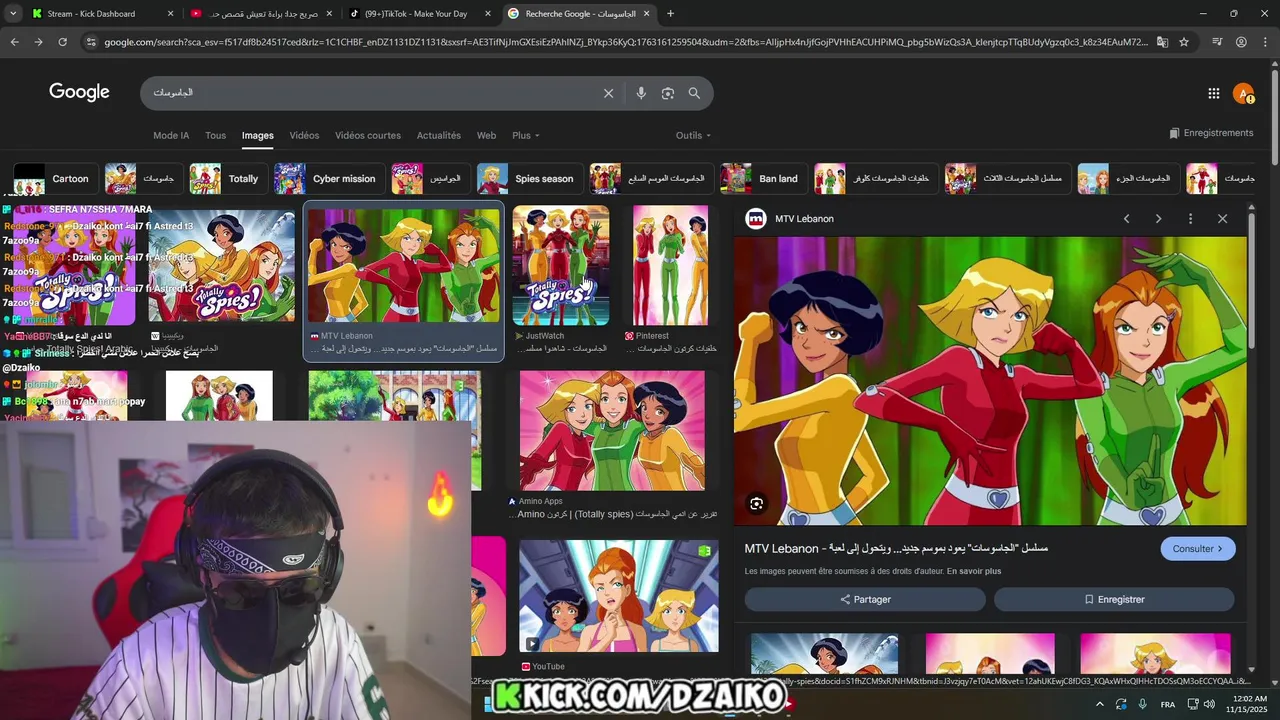1280x720 pixels.
Task: Switch to Vidéos tab
Action: (x=304, y=135)
